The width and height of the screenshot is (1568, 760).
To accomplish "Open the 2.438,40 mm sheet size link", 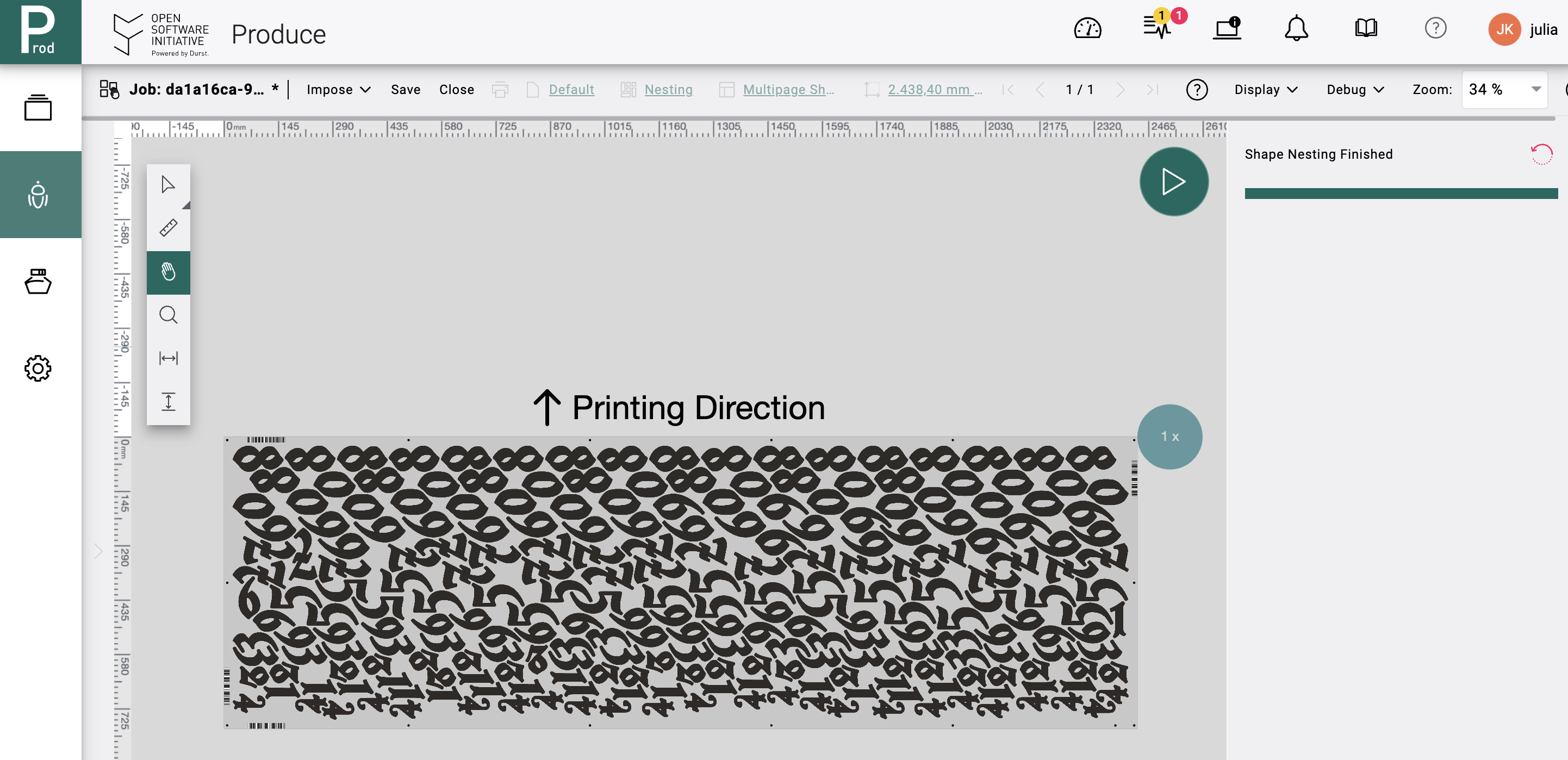I will point(935,90).
